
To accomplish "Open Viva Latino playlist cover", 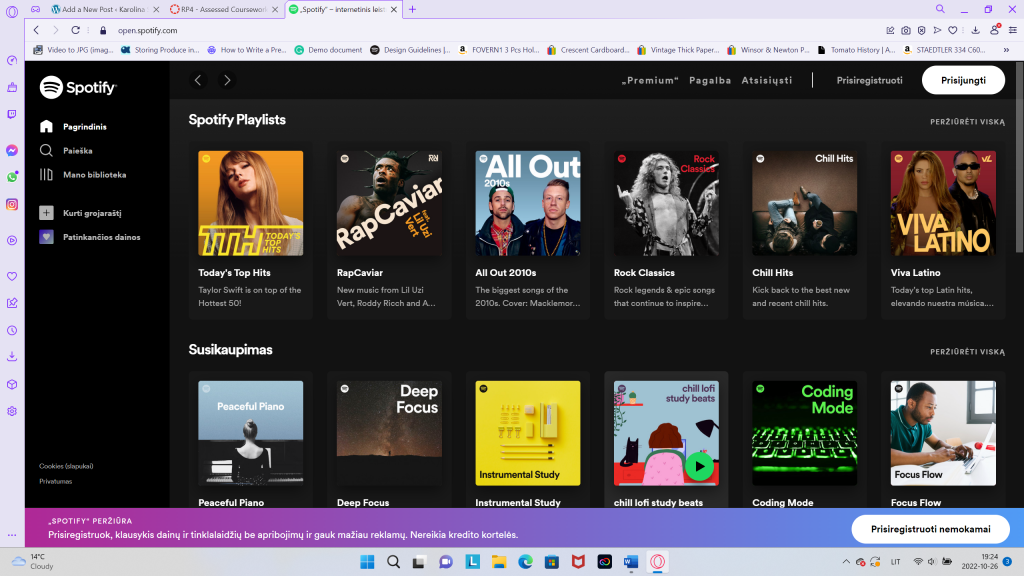I will tap(943, 203).
